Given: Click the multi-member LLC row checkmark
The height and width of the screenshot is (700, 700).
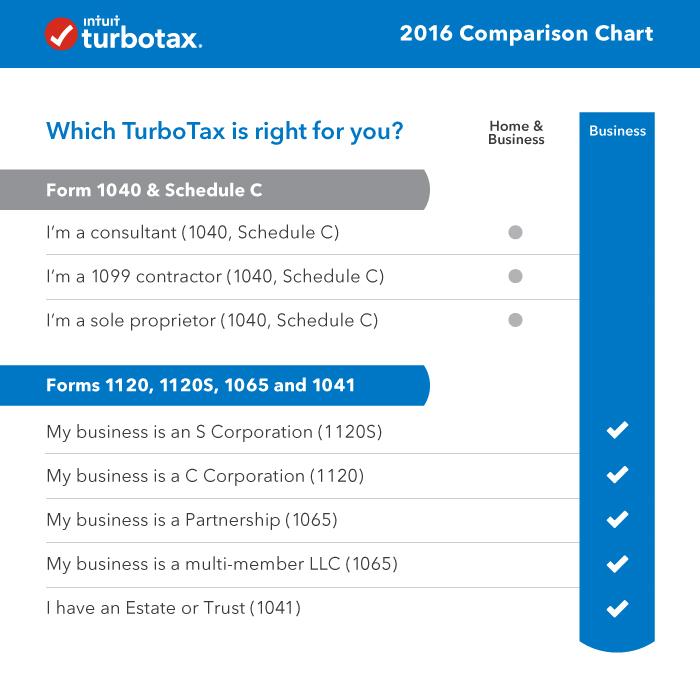Looking at the screenshot, I should [617, 564].
